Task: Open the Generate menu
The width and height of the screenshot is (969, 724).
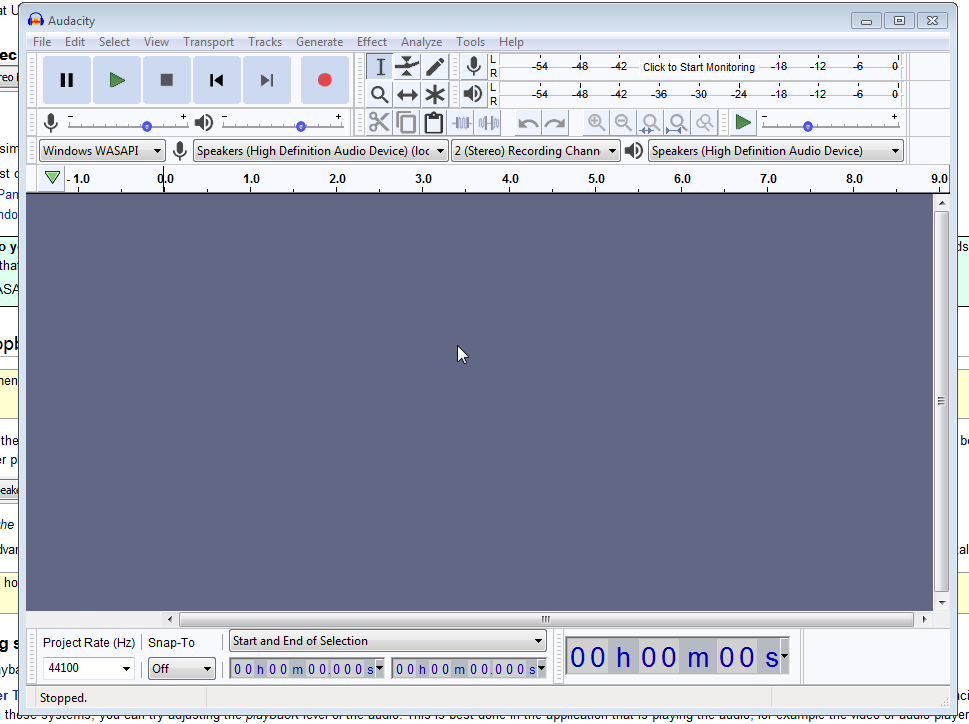Action: click(x=319, y=42)
